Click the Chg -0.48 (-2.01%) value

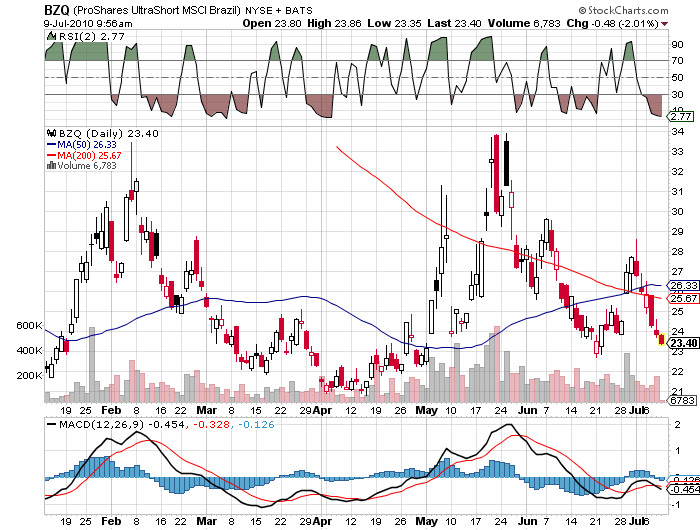[612, 23]
